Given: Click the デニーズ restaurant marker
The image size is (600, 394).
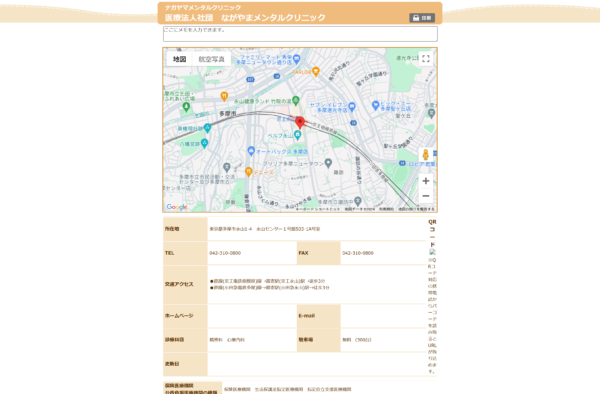Looking at the screenshot, I should (248, 172).
